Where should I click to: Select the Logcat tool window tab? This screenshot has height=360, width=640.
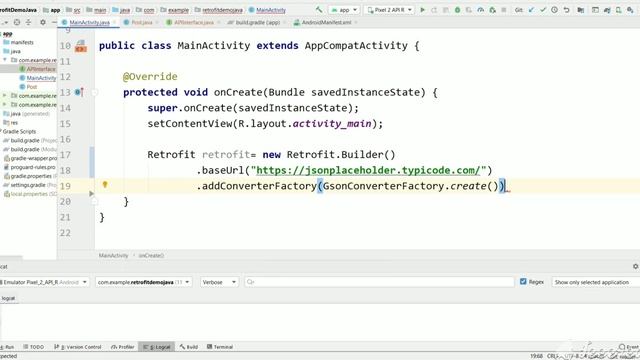coord(157,347)
